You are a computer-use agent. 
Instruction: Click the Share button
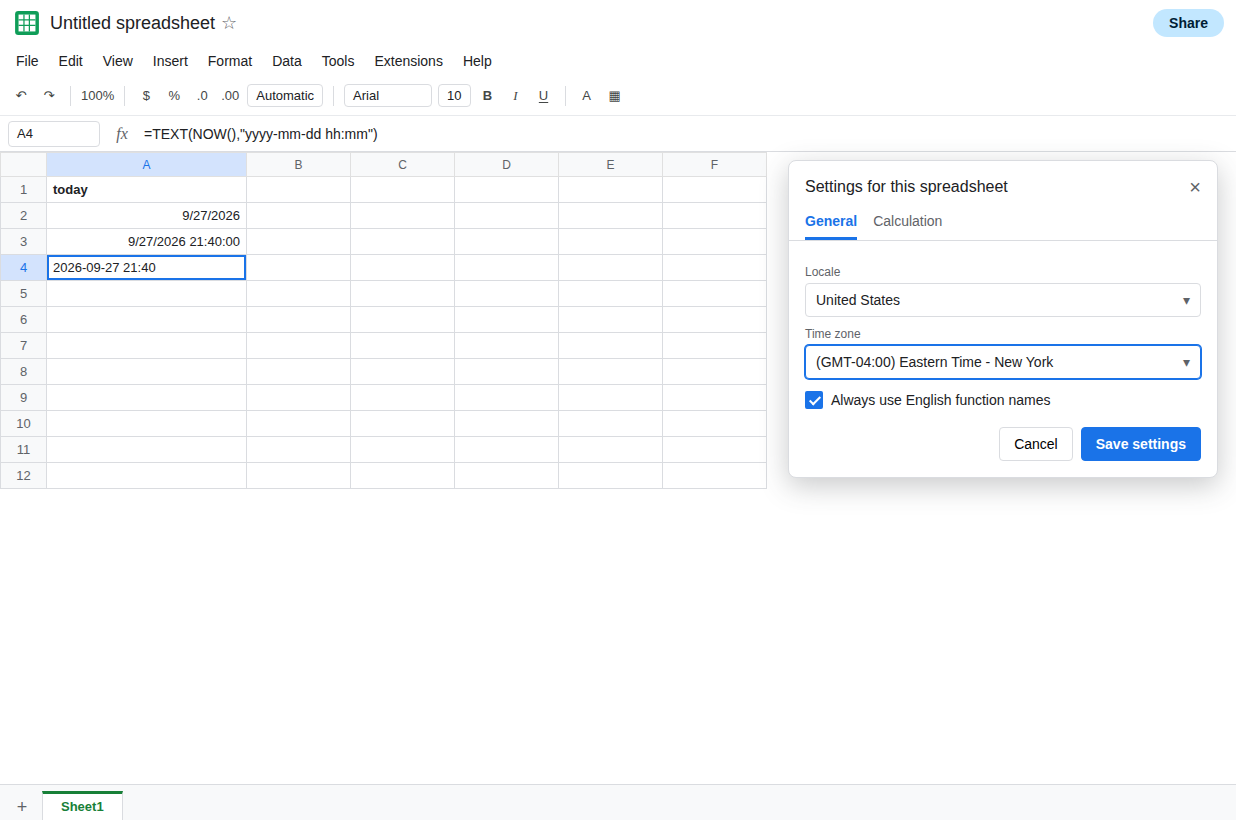click(1188, 23)
